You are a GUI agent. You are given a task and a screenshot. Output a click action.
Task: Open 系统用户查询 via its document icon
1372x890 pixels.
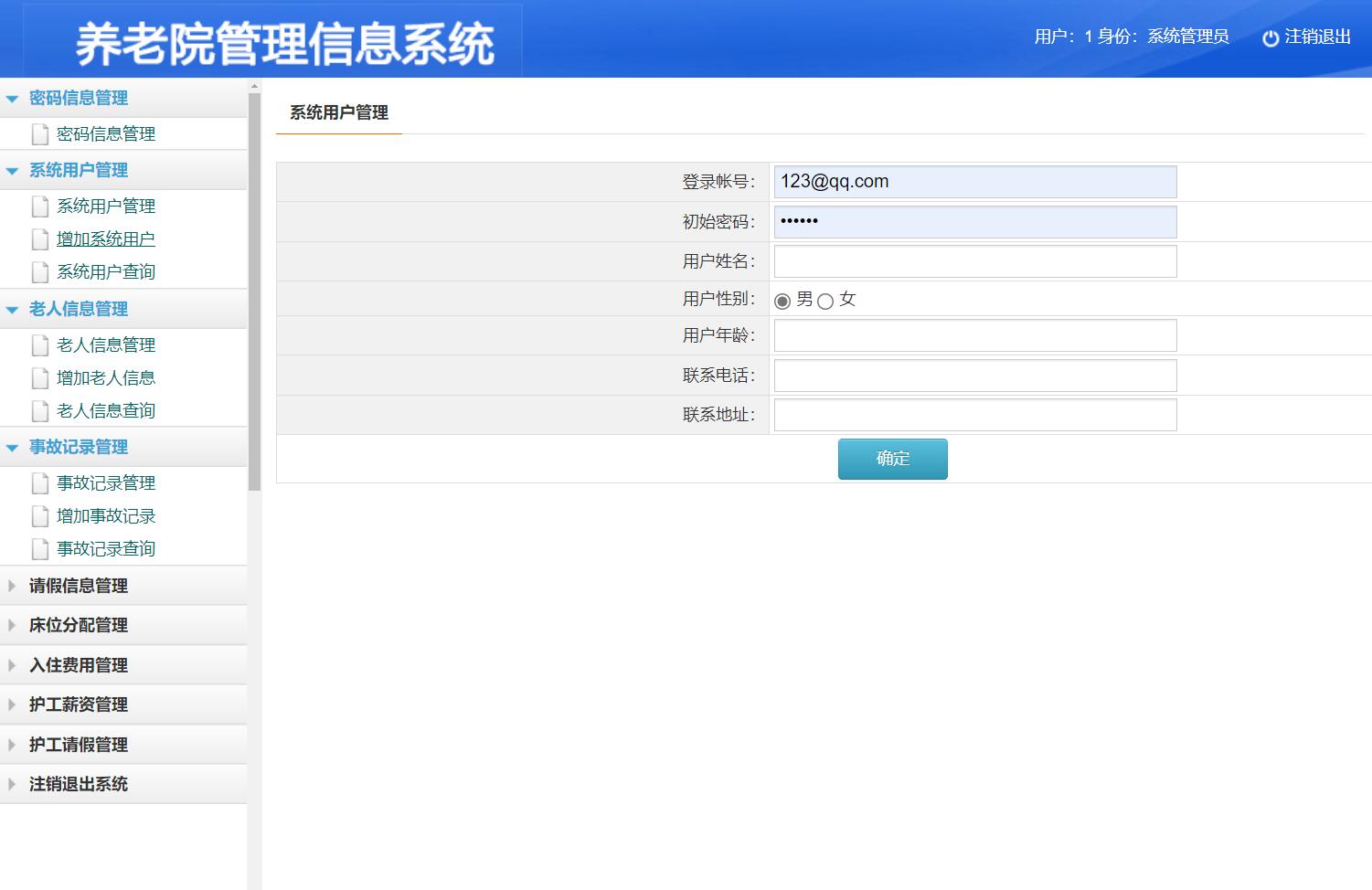pos(39,271)
